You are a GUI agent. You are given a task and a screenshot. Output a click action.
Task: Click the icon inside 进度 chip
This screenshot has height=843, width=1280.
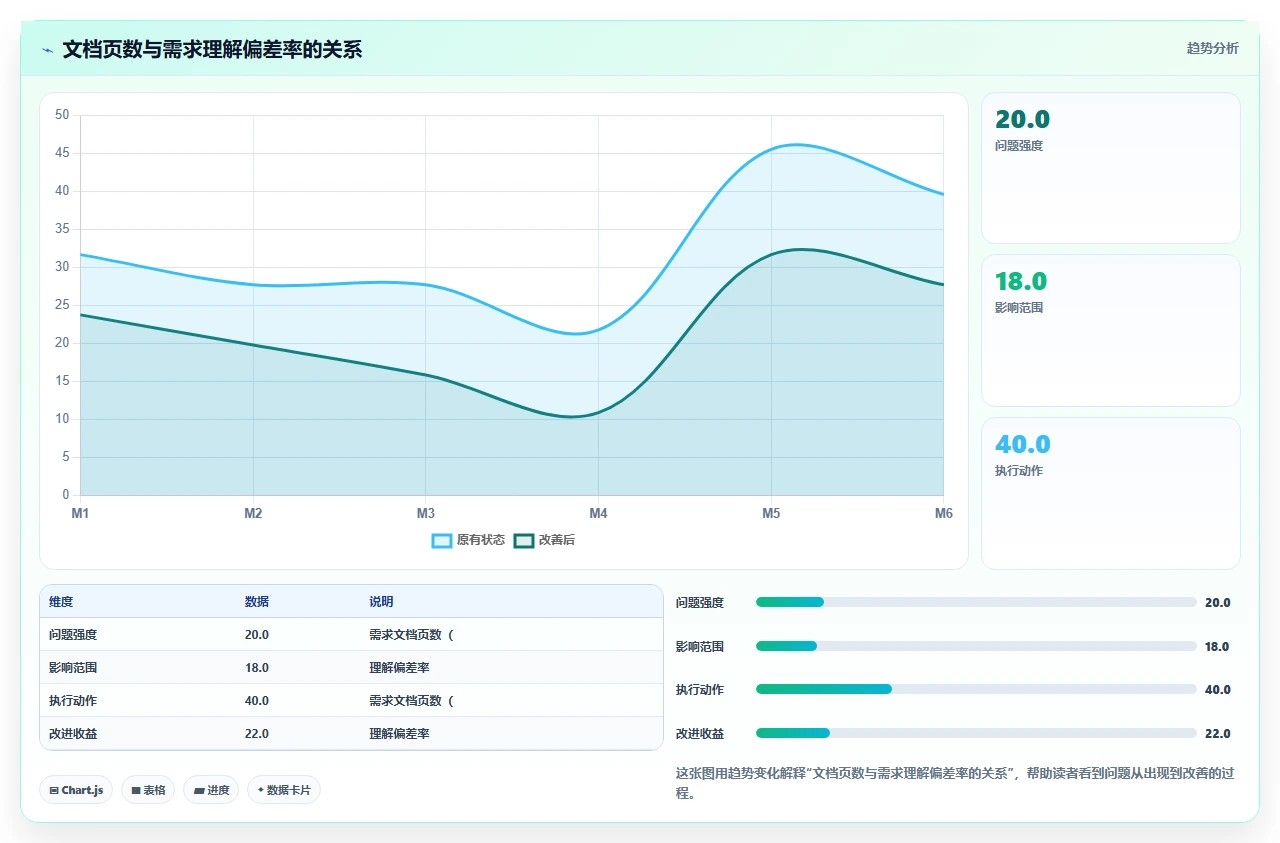pyautogui.click(x=199, y=790)
